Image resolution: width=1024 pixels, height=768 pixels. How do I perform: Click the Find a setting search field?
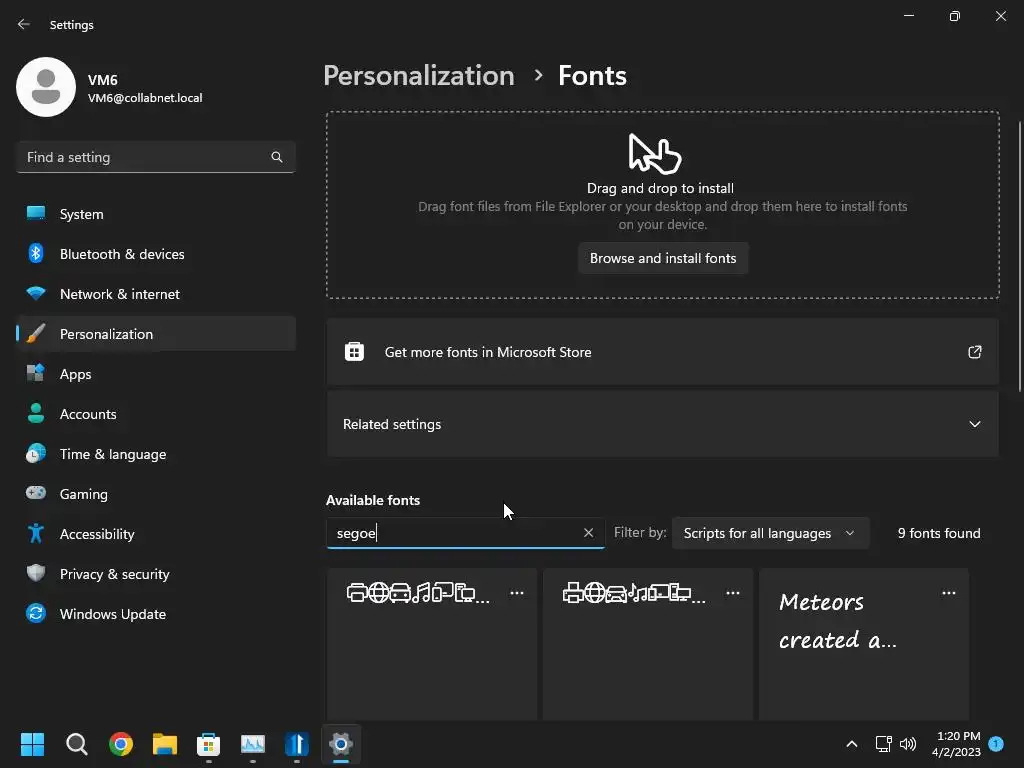(156, 157)
